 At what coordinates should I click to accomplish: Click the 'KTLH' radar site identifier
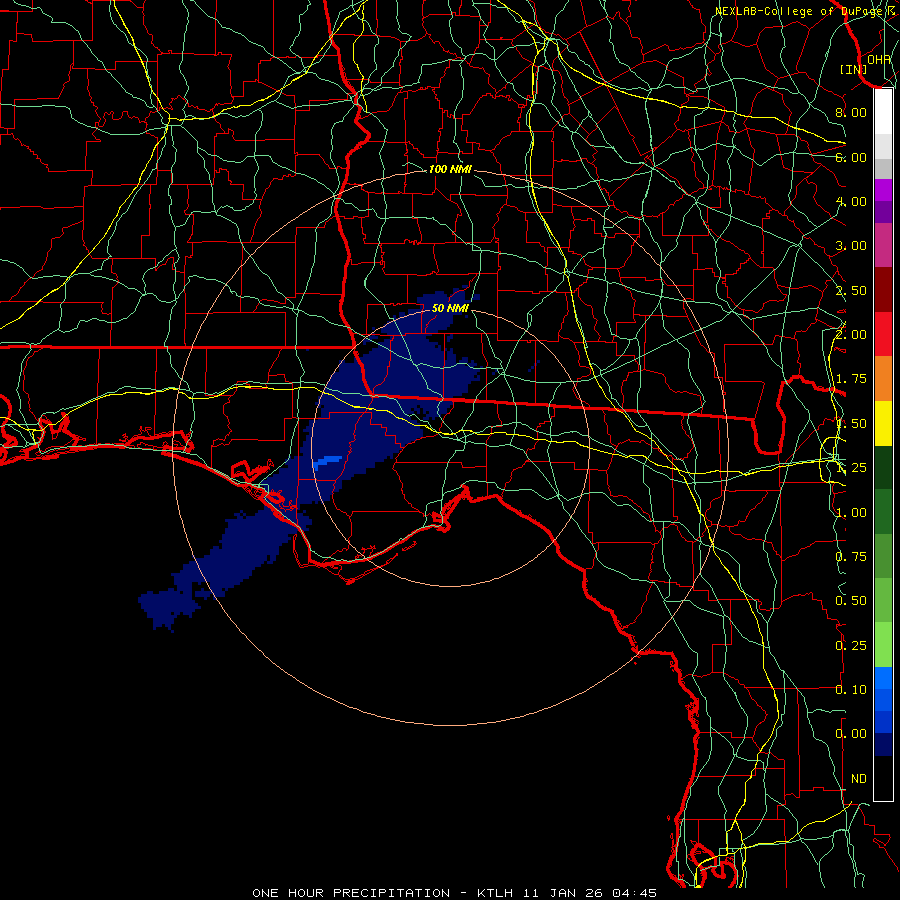(497, 893)
